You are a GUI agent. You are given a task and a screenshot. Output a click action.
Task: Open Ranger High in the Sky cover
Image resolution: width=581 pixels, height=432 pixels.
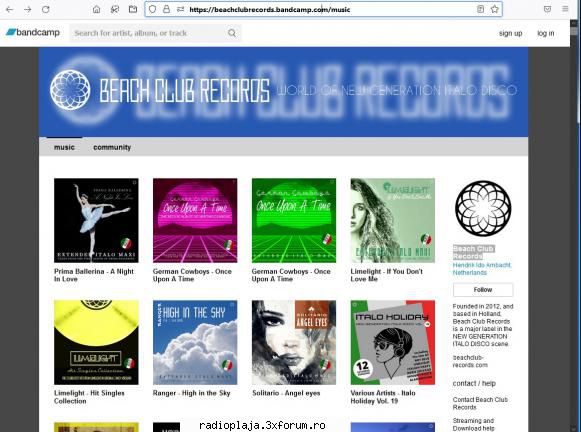pyautogui.click(x=195, y=342)
